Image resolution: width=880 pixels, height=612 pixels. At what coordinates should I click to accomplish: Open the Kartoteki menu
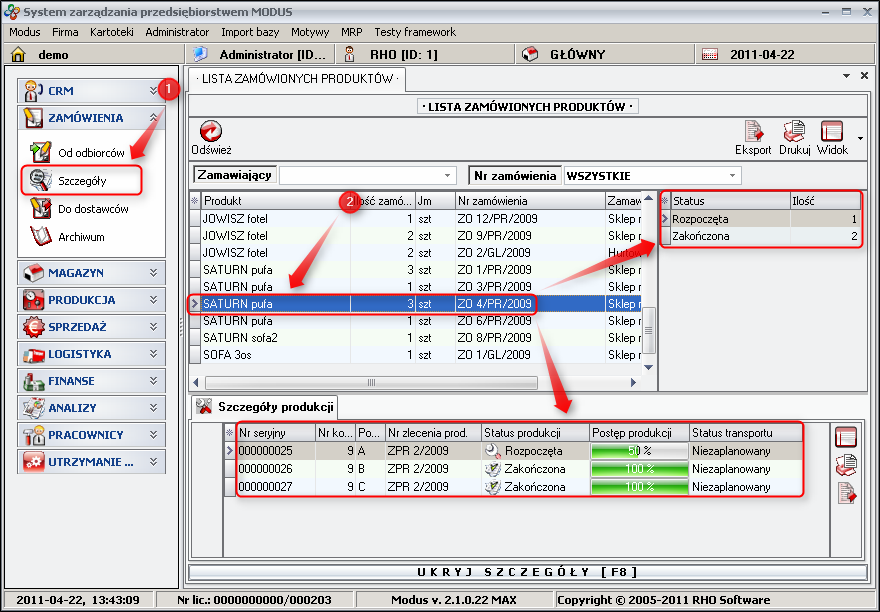111,32
